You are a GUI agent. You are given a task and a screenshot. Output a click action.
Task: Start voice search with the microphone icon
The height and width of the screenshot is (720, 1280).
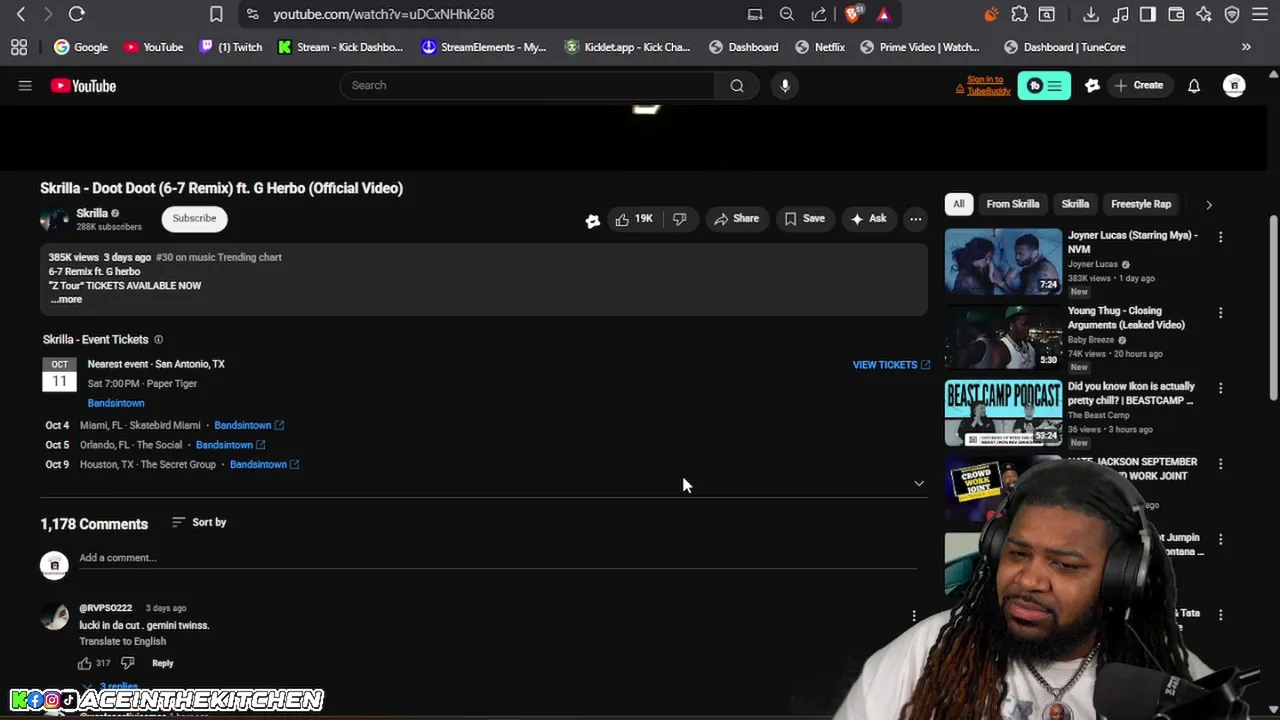point(785,85)
